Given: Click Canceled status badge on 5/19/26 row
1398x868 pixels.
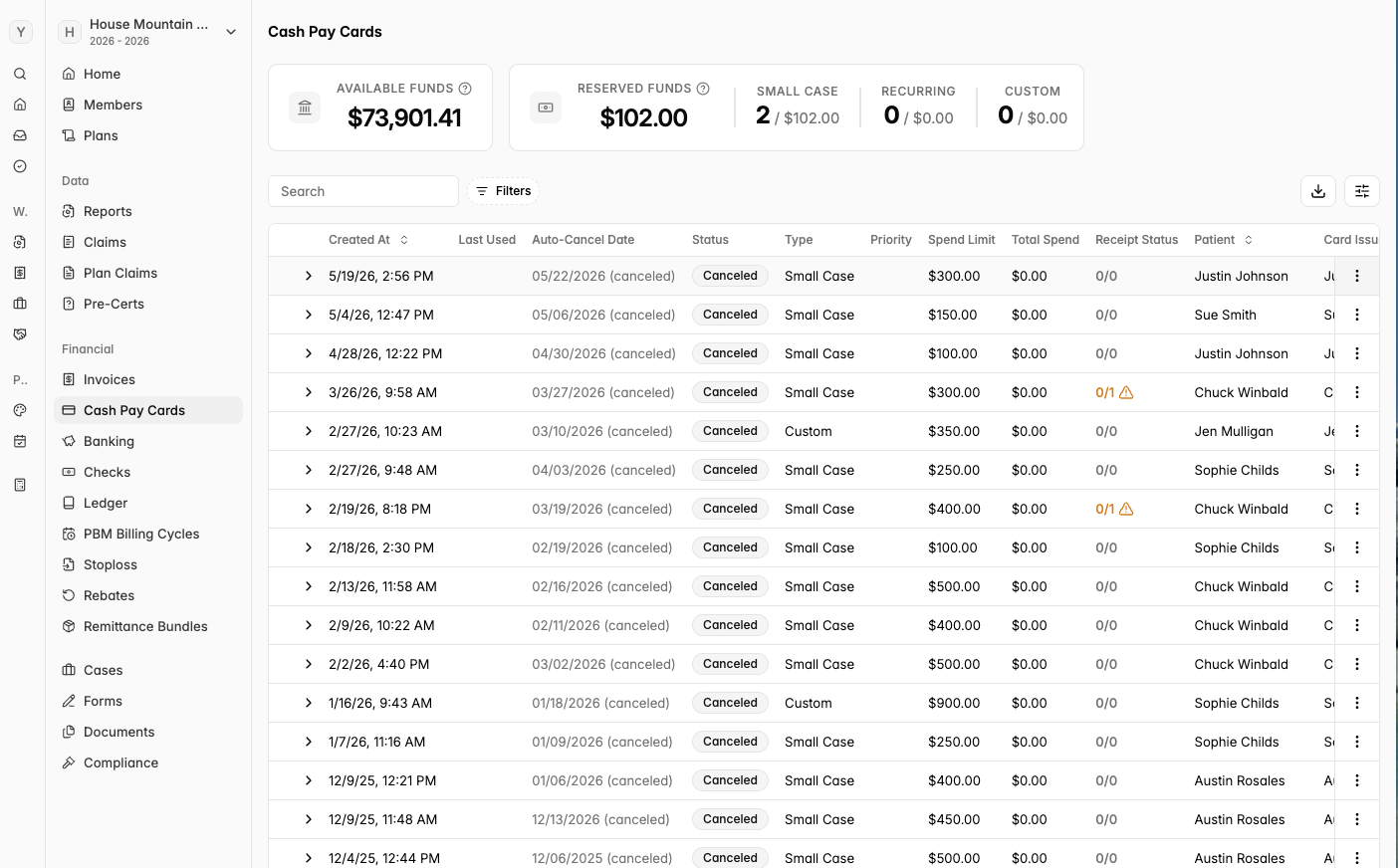Looking at the screenshot, I should (x=730, y=276).
